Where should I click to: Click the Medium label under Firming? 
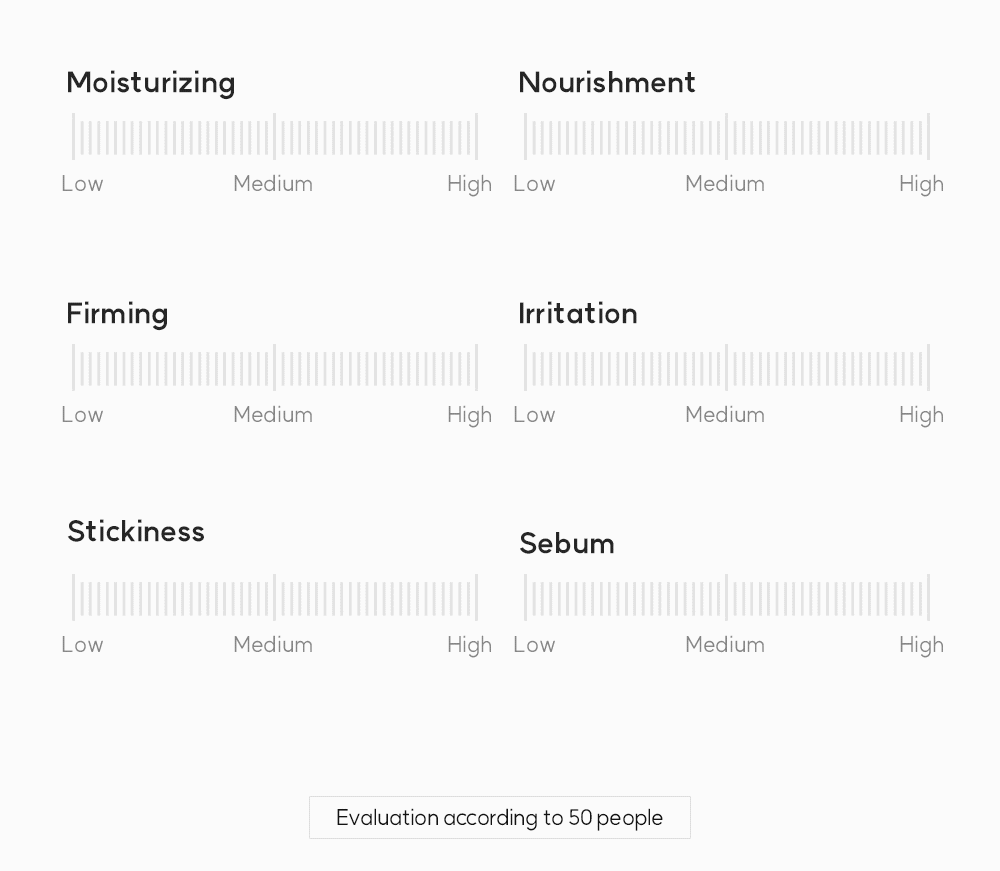pos(273,415)
